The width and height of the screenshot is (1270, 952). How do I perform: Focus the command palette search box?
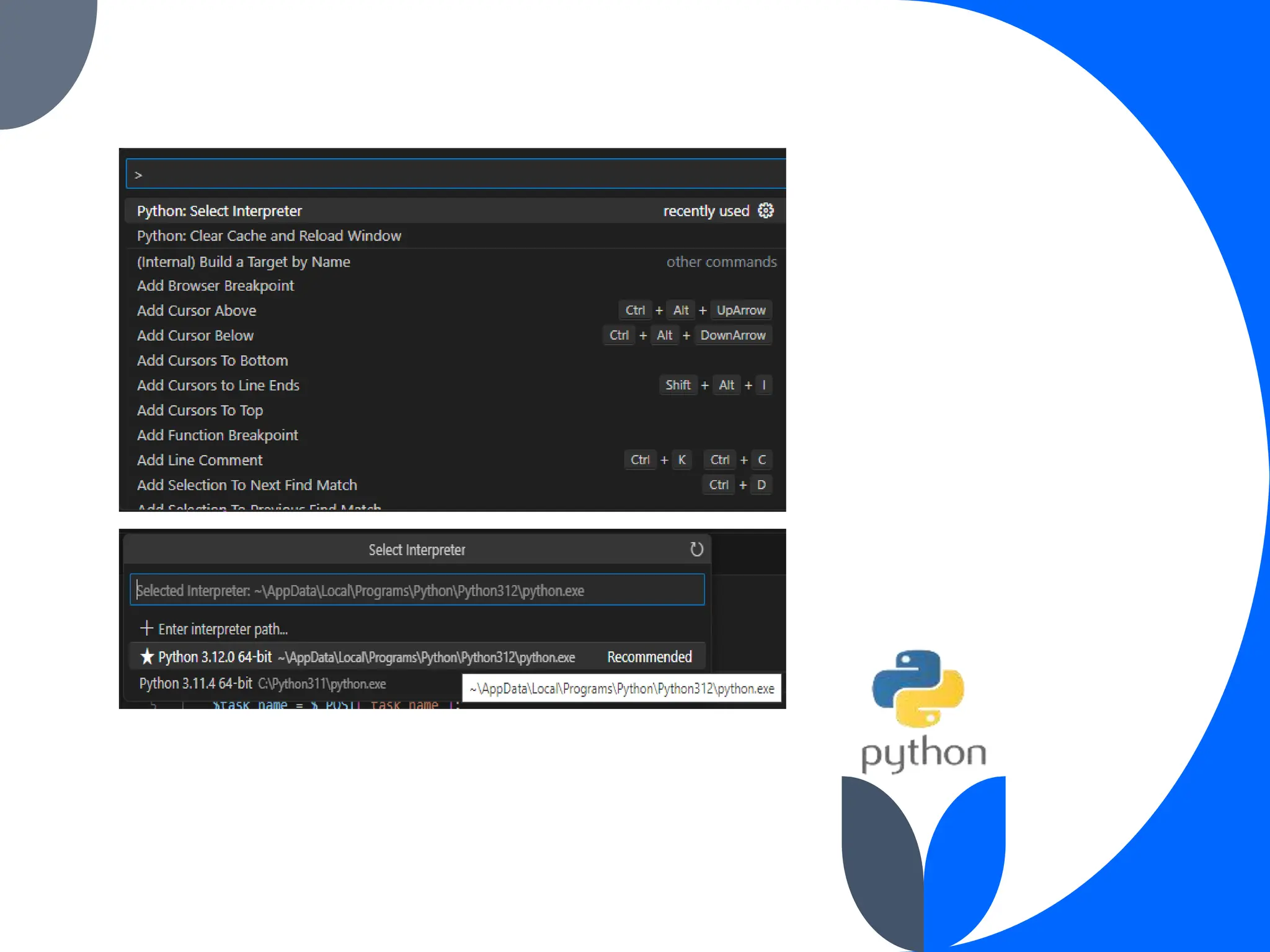coord(456,174)
